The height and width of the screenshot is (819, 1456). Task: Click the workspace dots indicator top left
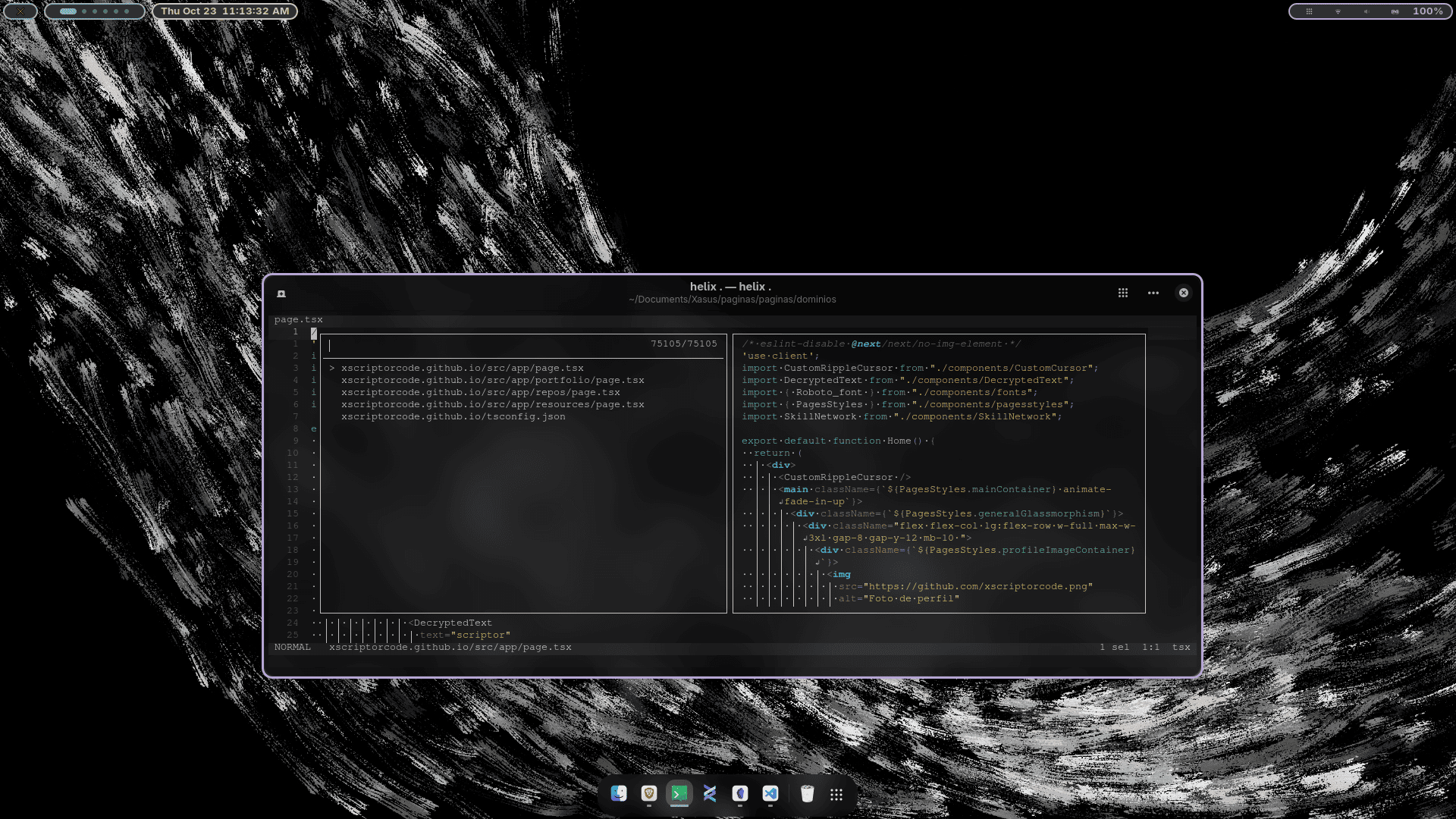coord(95,11)
